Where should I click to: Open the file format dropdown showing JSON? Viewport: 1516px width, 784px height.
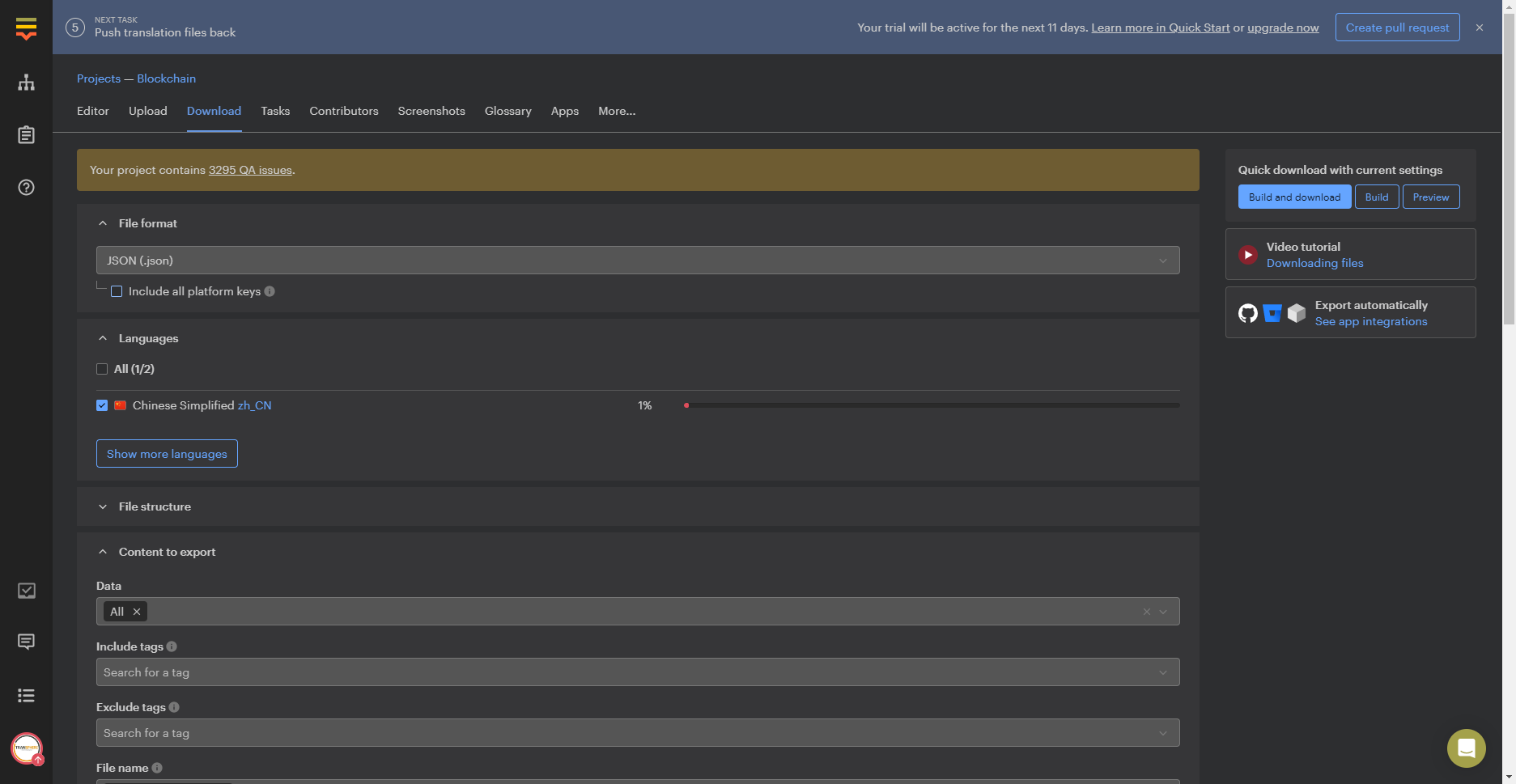(x=638, y=261)
